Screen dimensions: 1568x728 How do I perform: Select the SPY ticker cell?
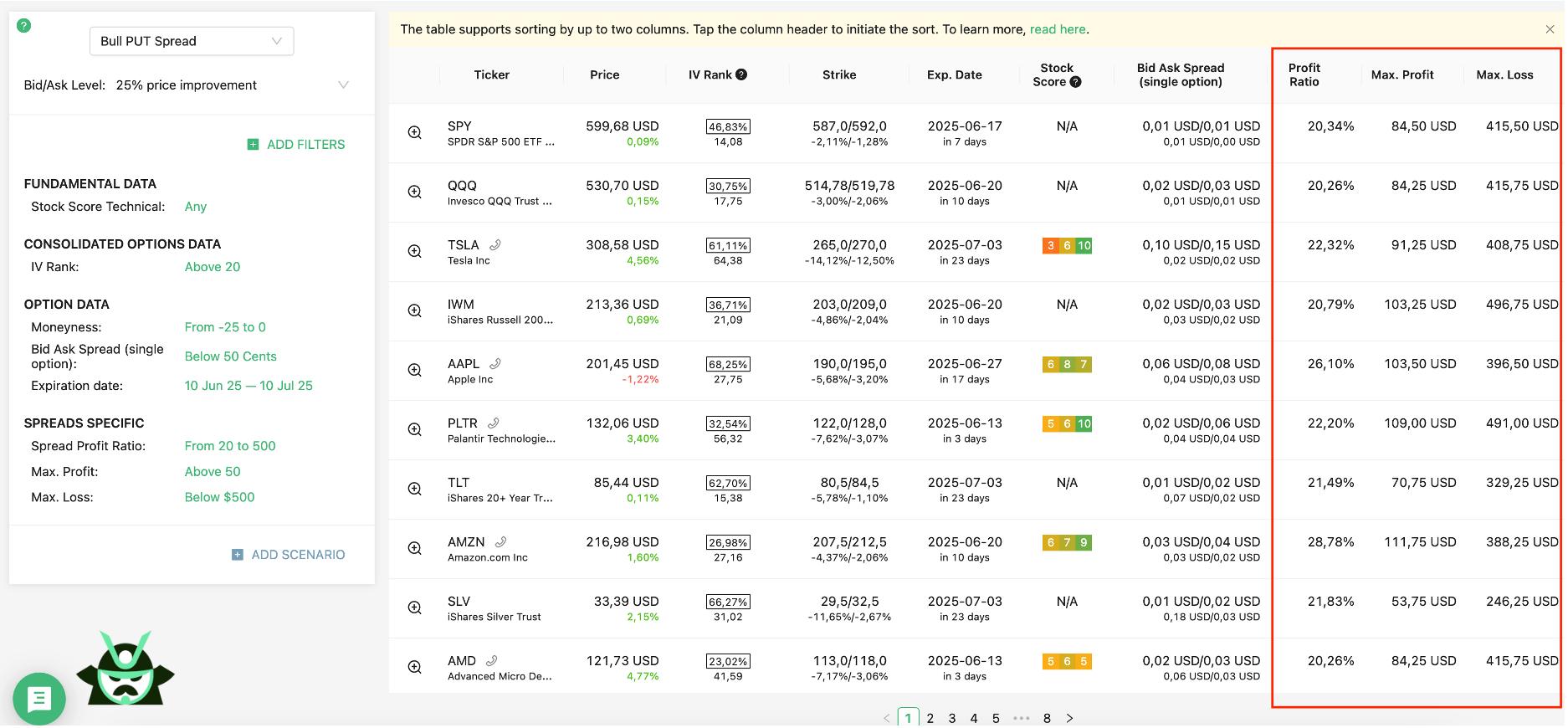[x=501, y=133]
